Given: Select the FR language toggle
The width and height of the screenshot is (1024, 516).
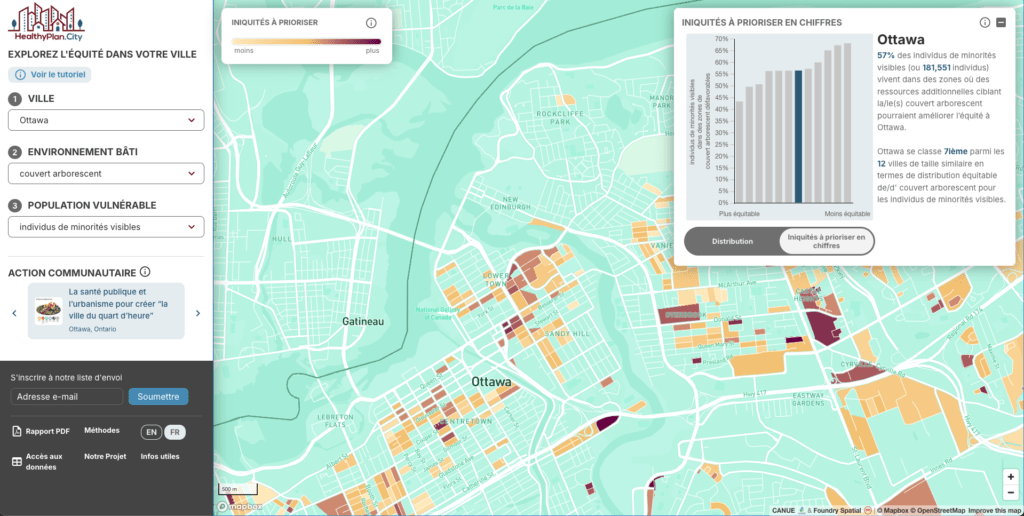Looking at the screenshot, I should click(174, 432).
